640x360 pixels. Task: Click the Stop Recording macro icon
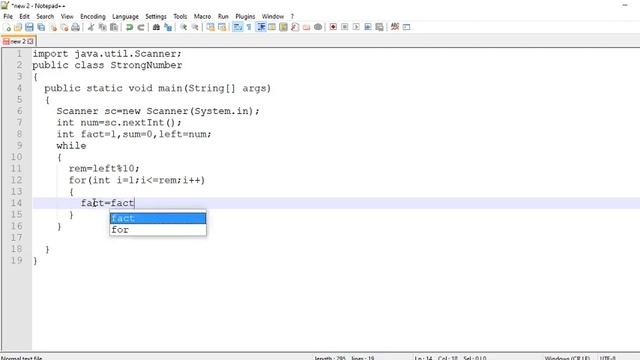click(x=344, y=27)
